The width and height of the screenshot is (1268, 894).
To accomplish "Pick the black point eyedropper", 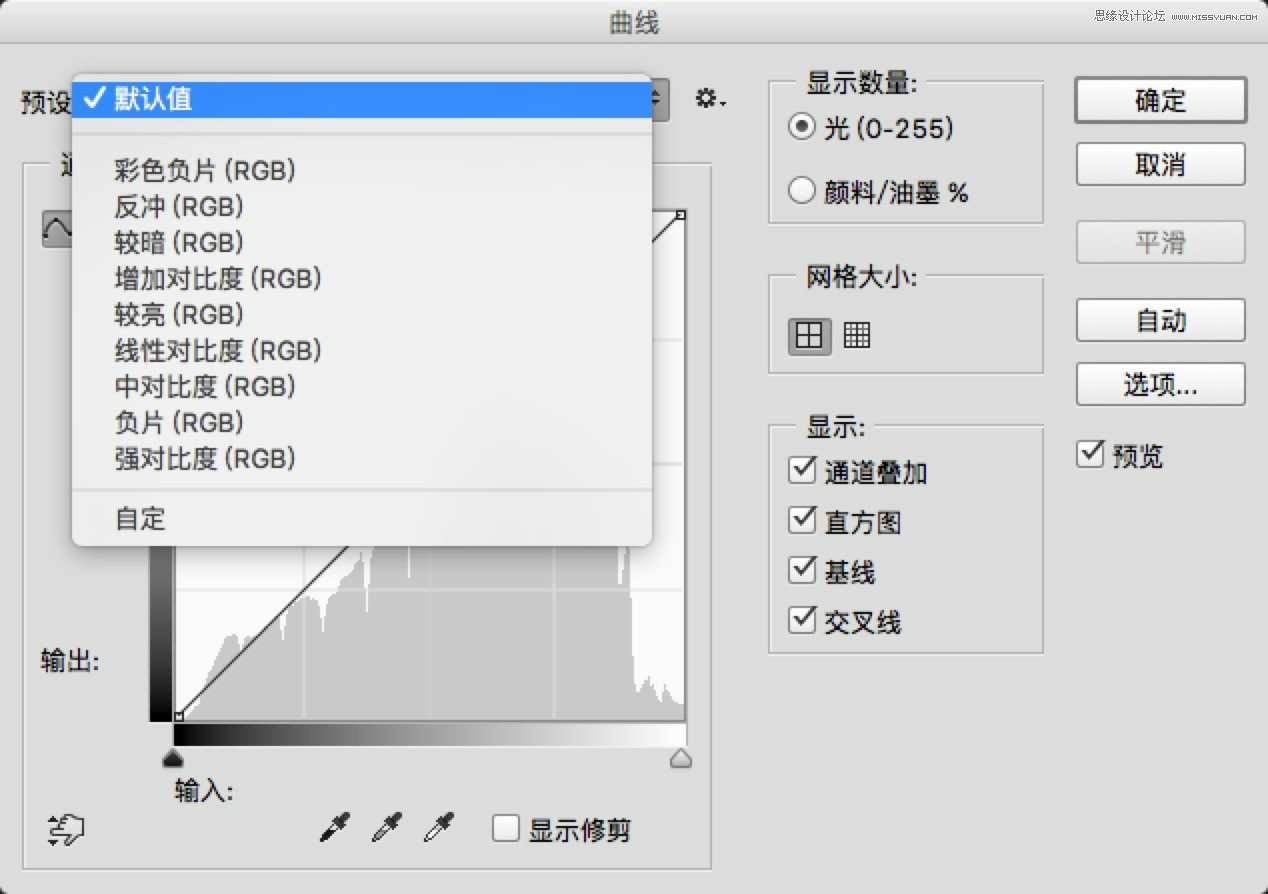I will 334,829.
